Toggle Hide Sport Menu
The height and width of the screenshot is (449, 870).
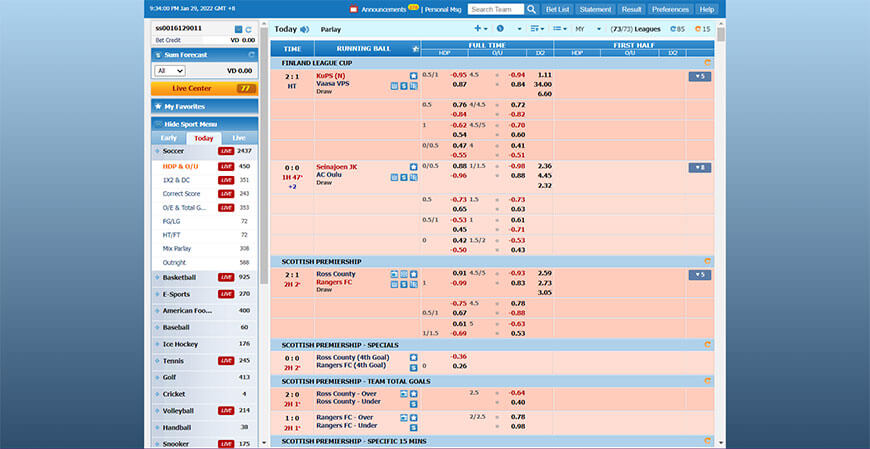point(204,124)
